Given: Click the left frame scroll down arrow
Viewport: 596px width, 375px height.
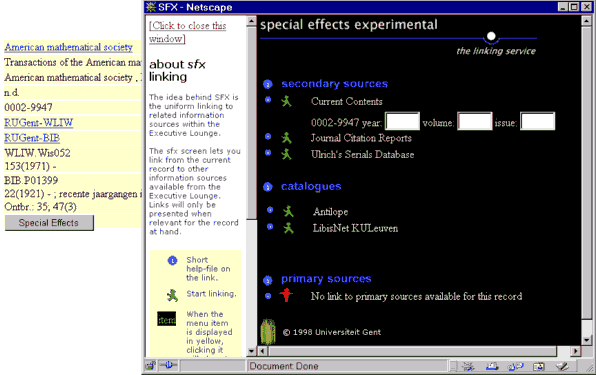Looking at the screenshot, I should (x=251, y=351).
